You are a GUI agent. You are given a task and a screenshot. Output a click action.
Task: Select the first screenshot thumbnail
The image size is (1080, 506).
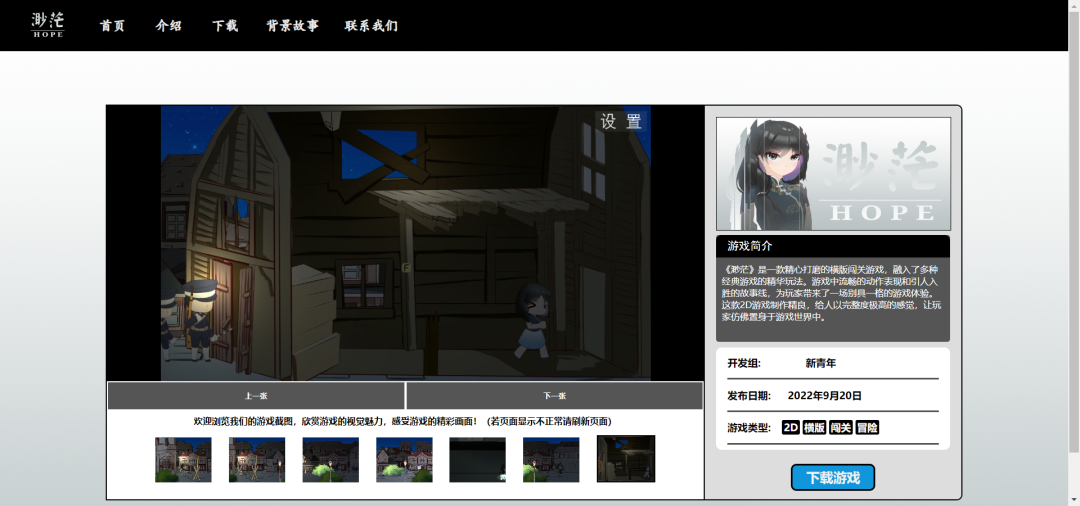183,460
